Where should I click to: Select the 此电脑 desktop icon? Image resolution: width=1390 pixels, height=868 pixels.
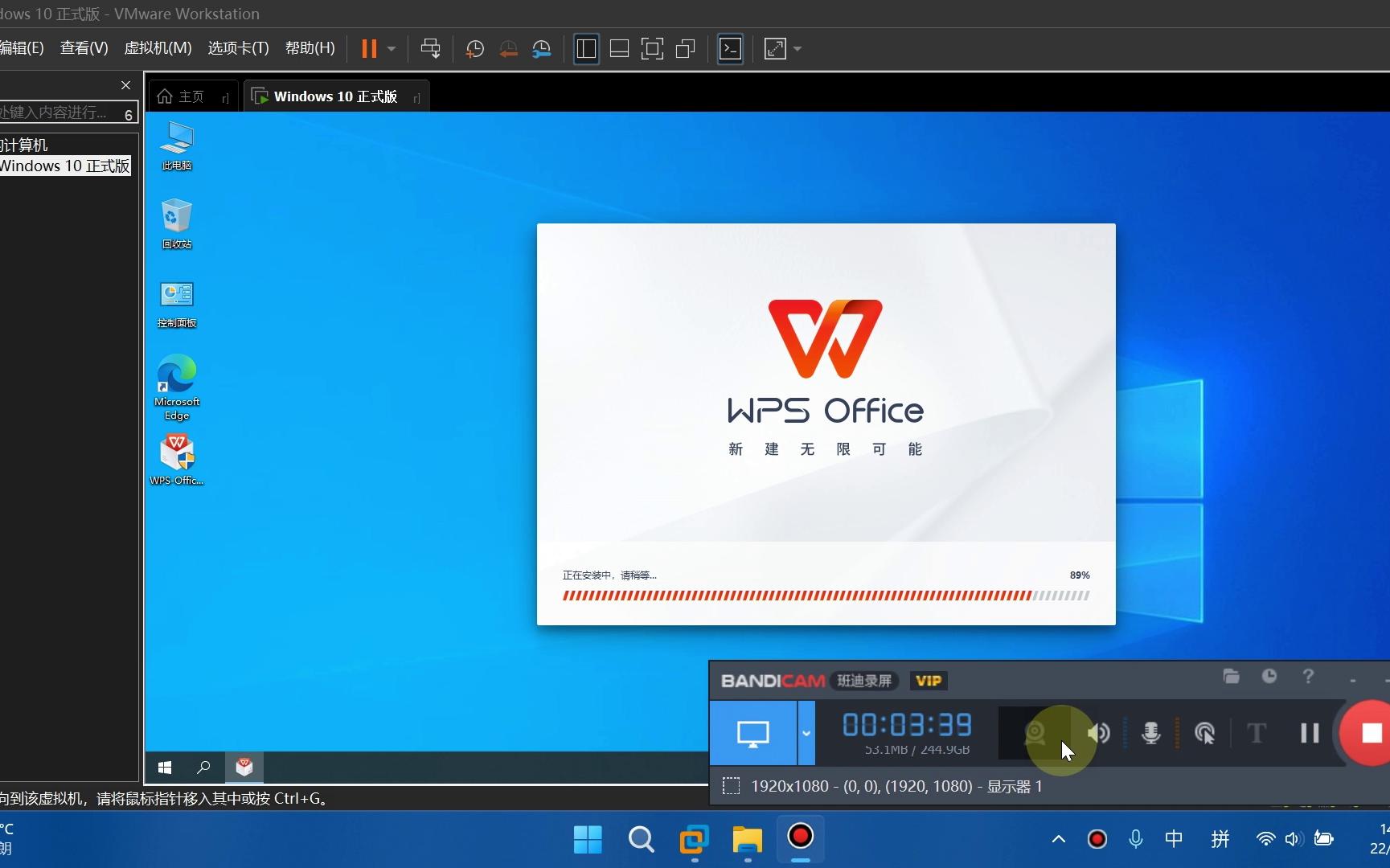tap(177, 145)
